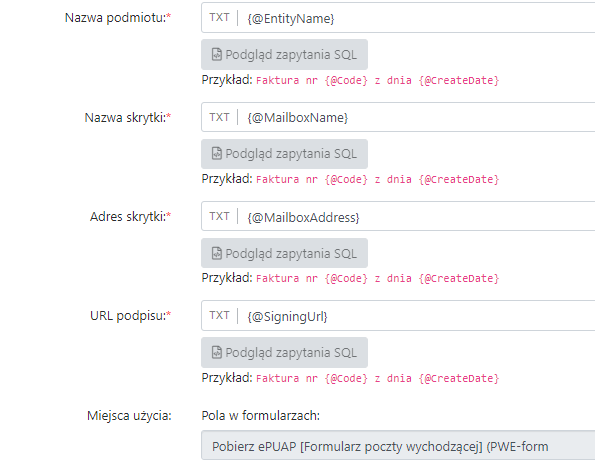The height and width of the screenshot is (472, 595).
Task: Click the URL podpisu field label
Action: tap(130, 316)
